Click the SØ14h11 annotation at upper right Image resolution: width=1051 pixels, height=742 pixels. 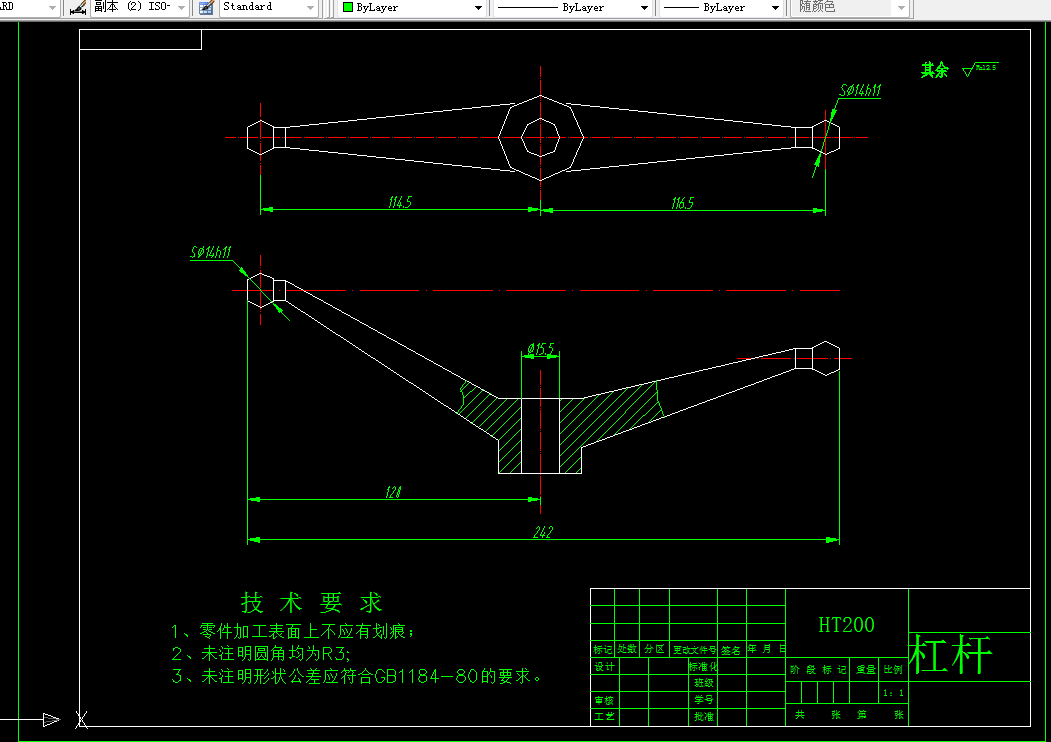coord(859,91)
